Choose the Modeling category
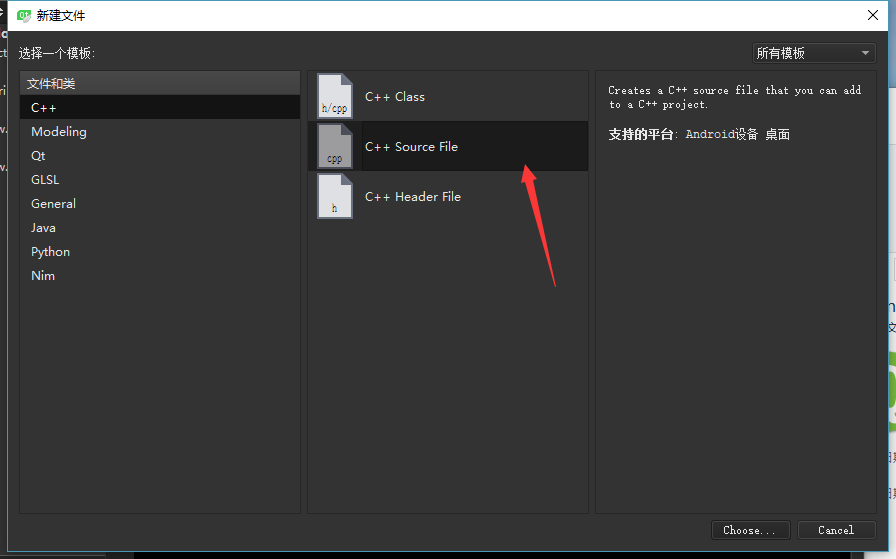The width and height of the screenshot is (896, 559). click(160, 131)
